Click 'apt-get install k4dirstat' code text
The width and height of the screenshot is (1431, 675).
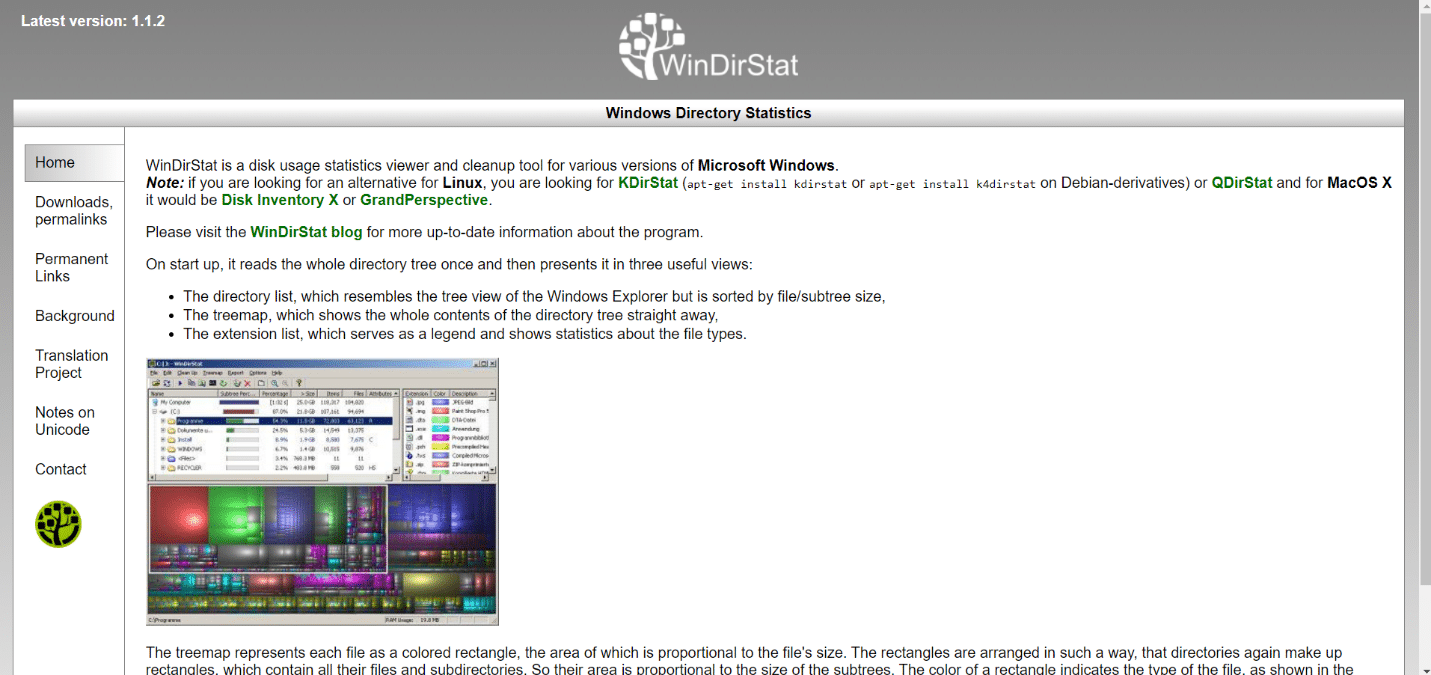click(x=952, y=184)
